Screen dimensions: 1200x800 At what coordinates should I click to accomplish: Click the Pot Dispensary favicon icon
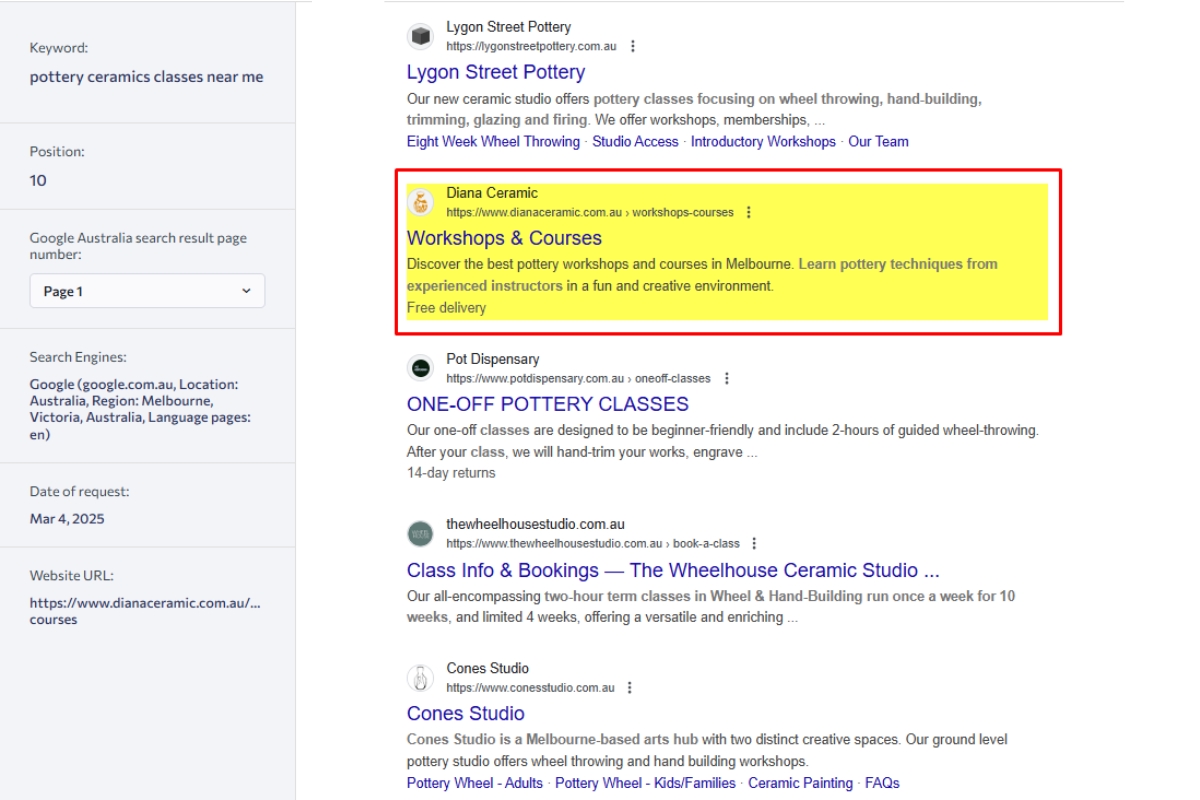(x=420, y=368)
